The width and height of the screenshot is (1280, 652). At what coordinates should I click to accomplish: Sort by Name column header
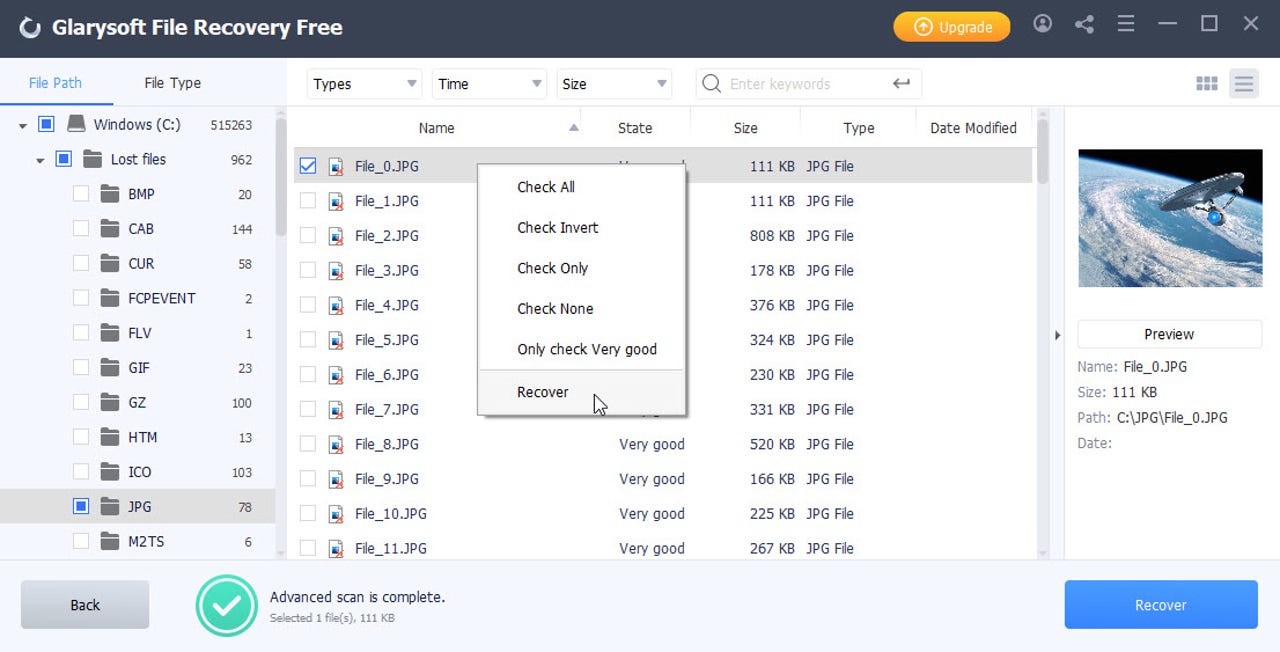point(436,128)
